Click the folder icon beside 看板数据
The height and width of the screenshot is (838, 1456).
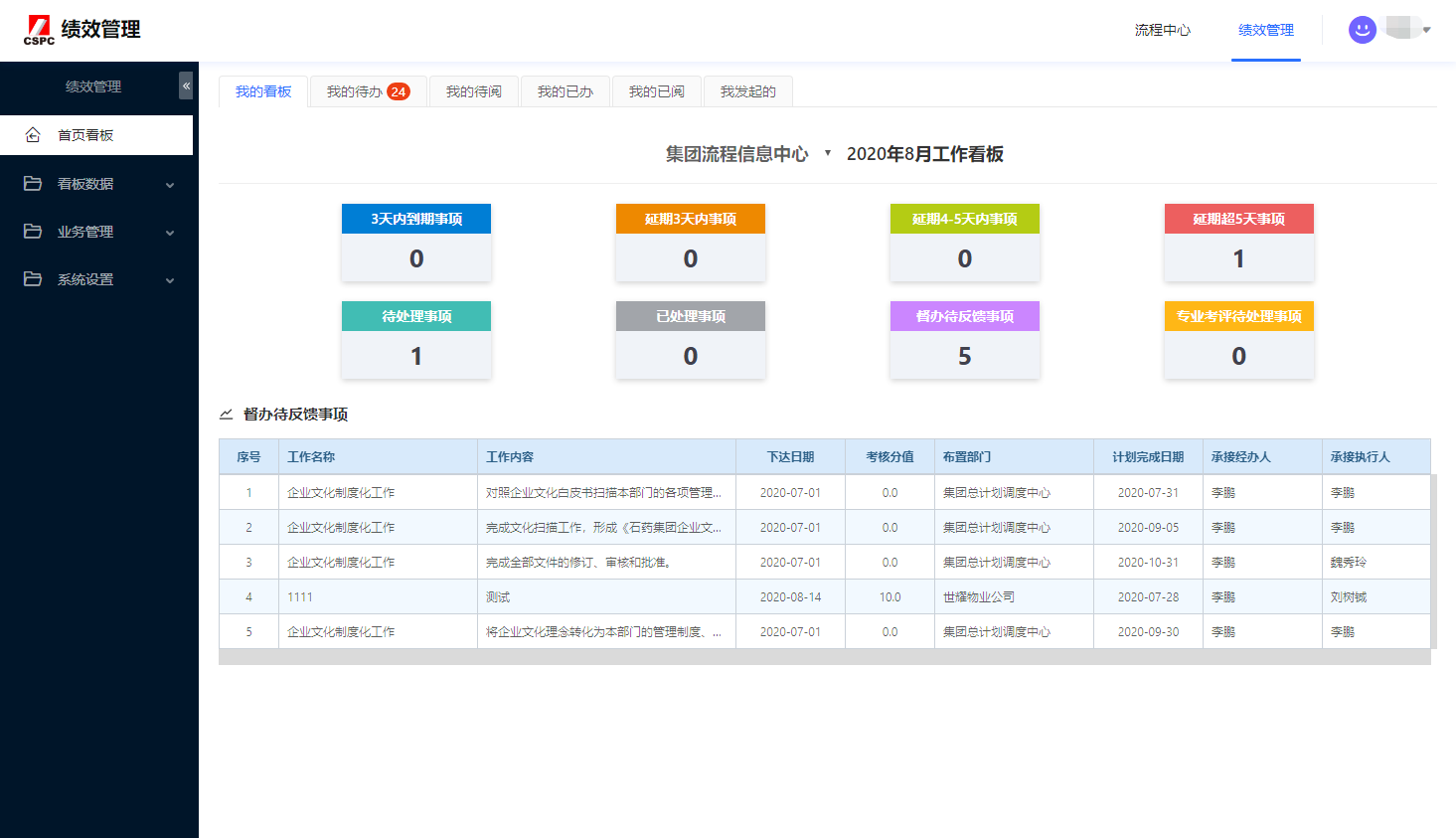(33, 184)
